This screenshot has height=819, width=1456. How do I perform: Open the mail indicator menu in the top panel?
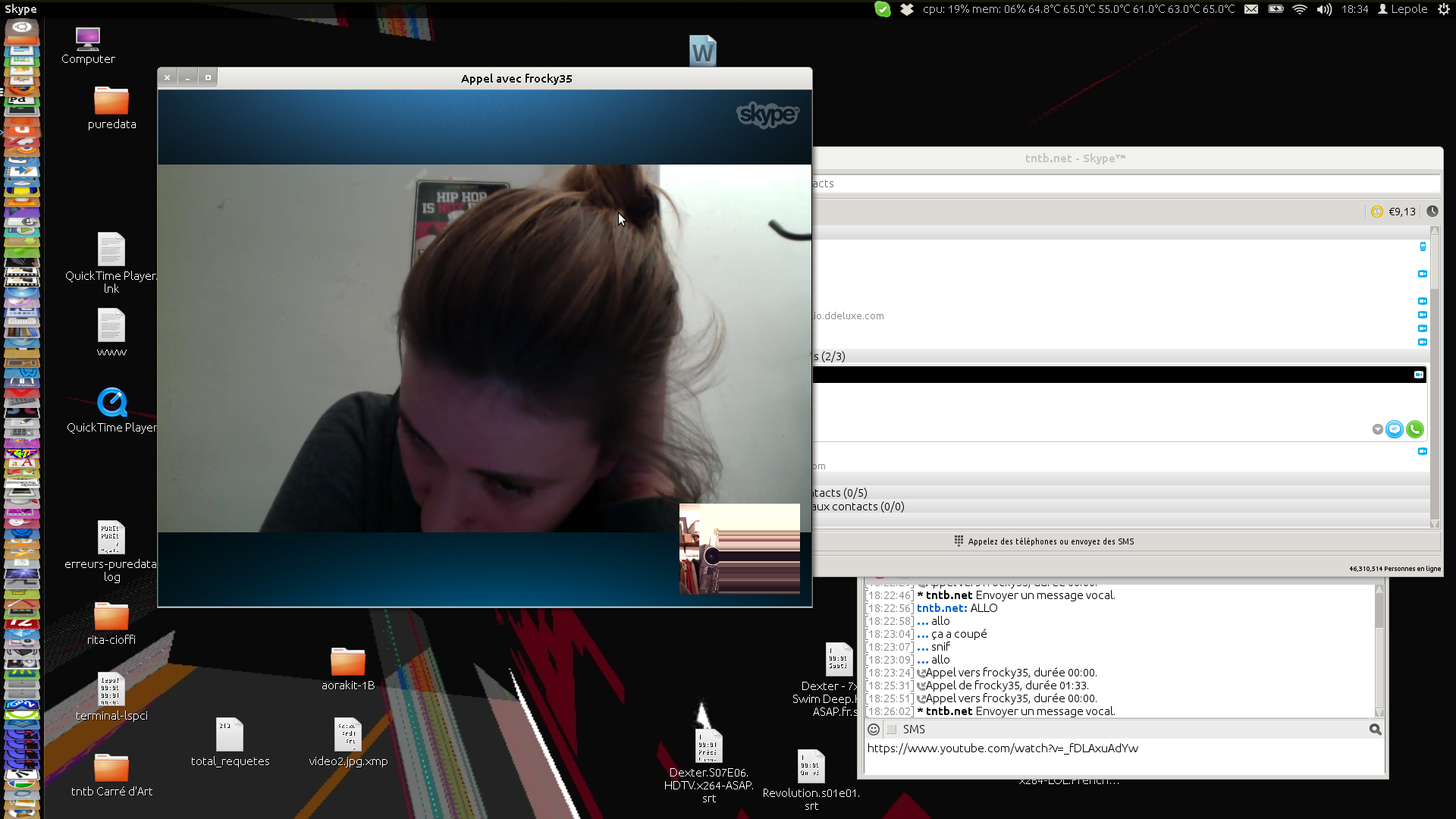pos(1251,9)
